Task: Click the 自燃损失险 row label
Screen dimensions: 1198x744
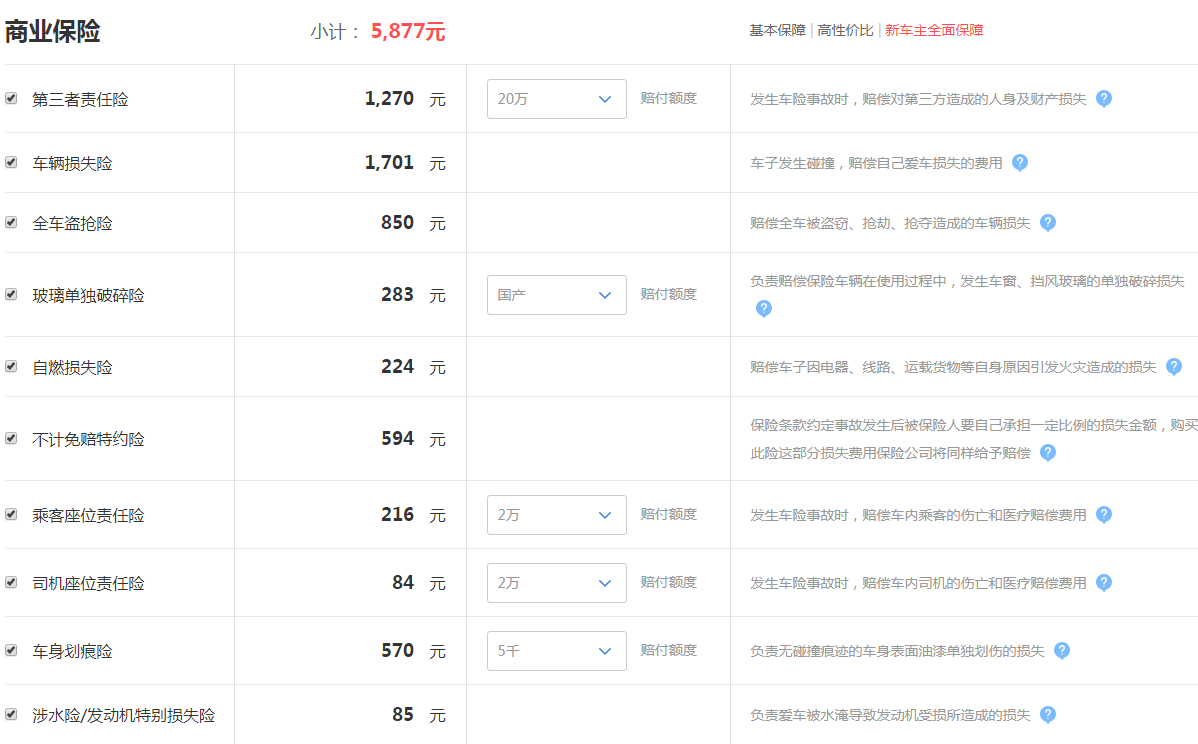Action: coord(73,367)
